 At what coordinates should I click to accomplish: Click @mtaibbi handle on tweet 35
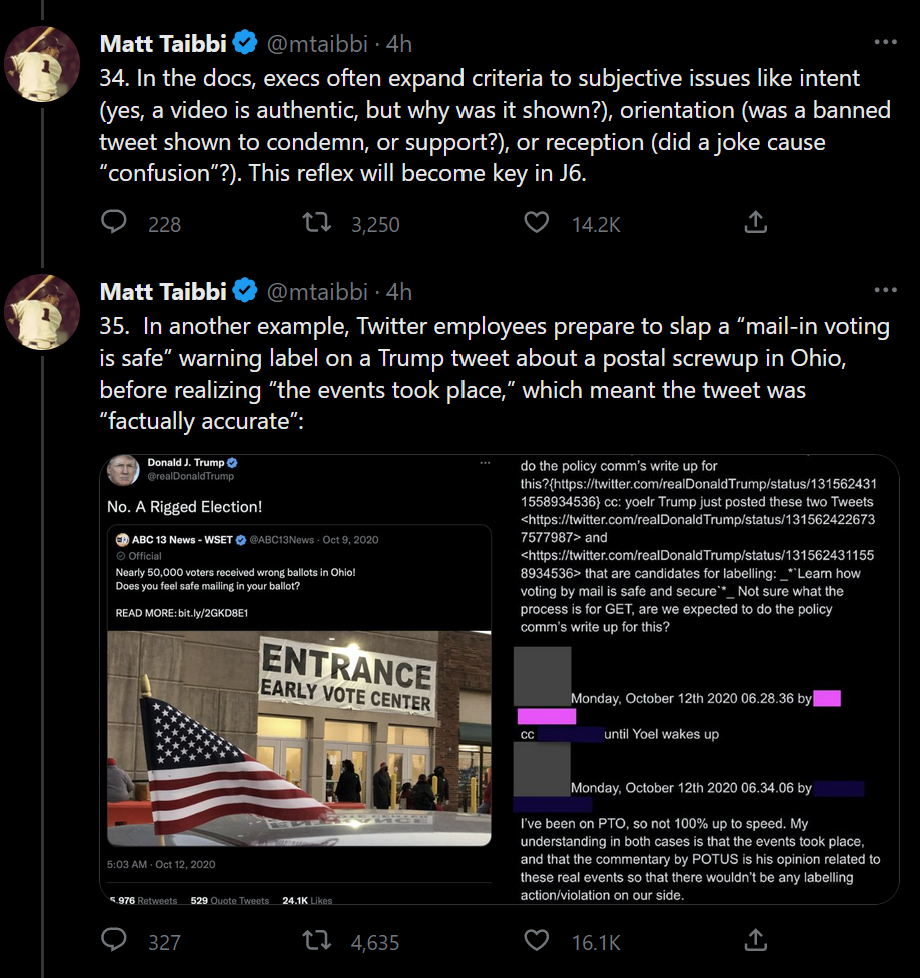coord(318,292)
